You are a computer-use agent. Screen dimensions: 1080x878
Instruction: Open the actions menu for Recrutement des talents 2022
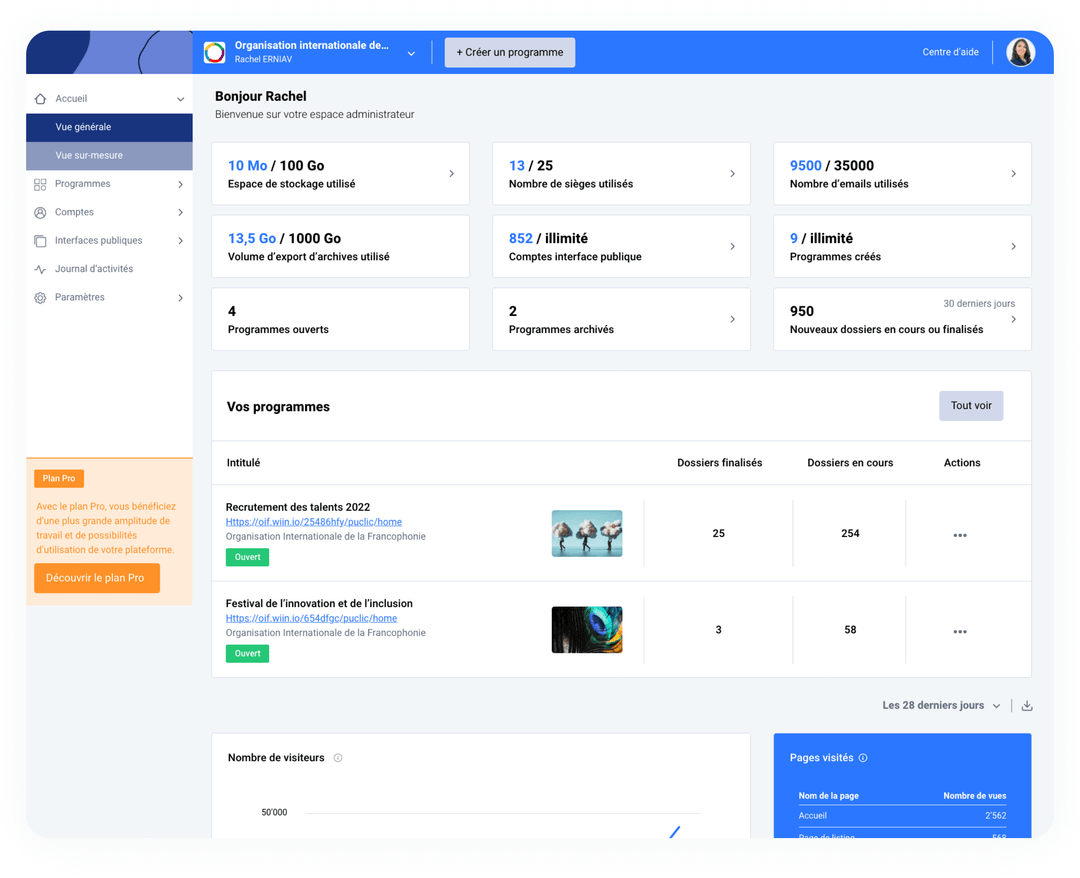click(x=960, y=534)
